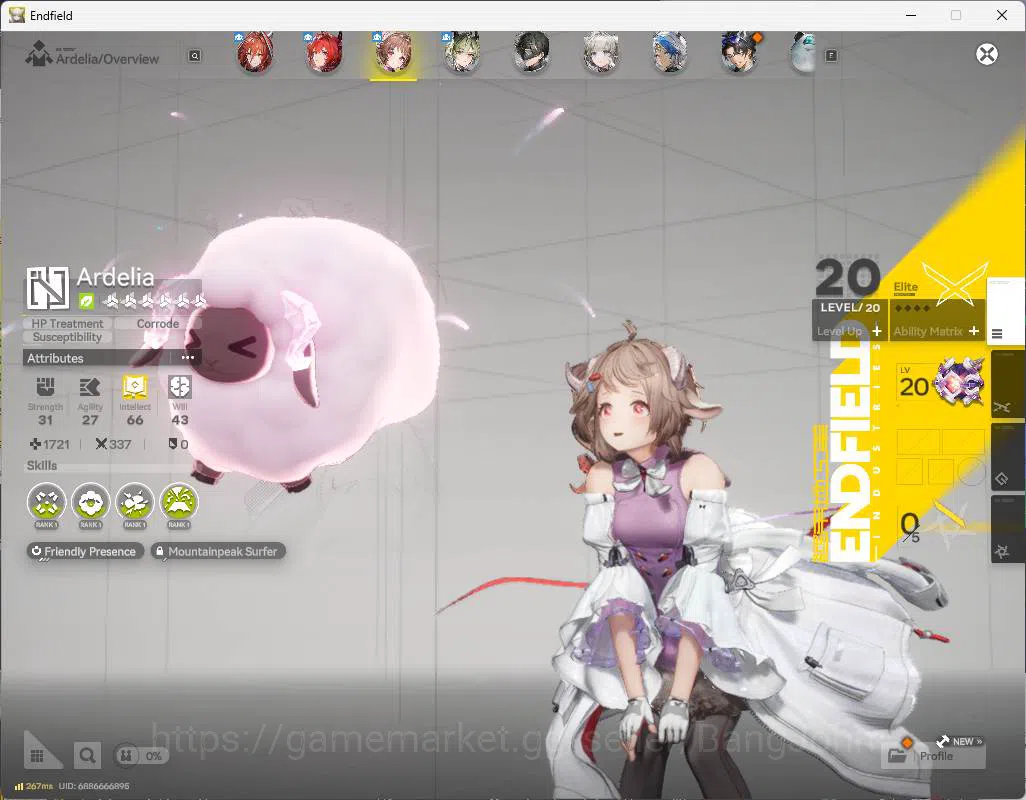Click the HP value 1721
This screenshot has height=800, width=1026.
click(x=50, y=444)
